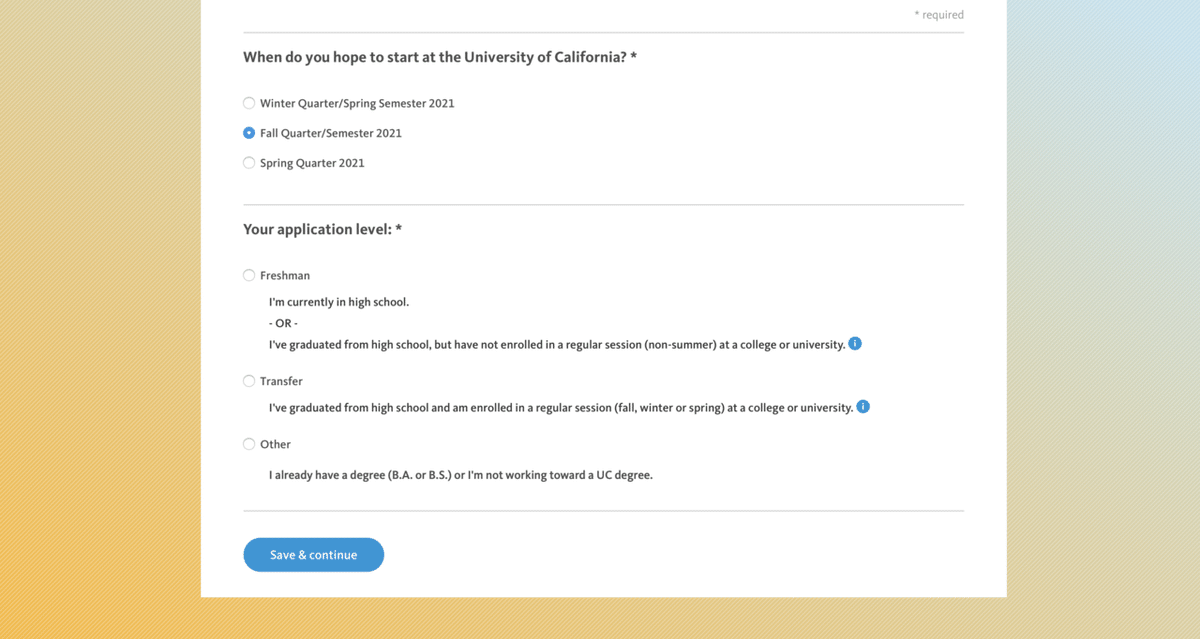Click the "Your application level" heading
1200x639 pixels.
click(x=322, y=229)
